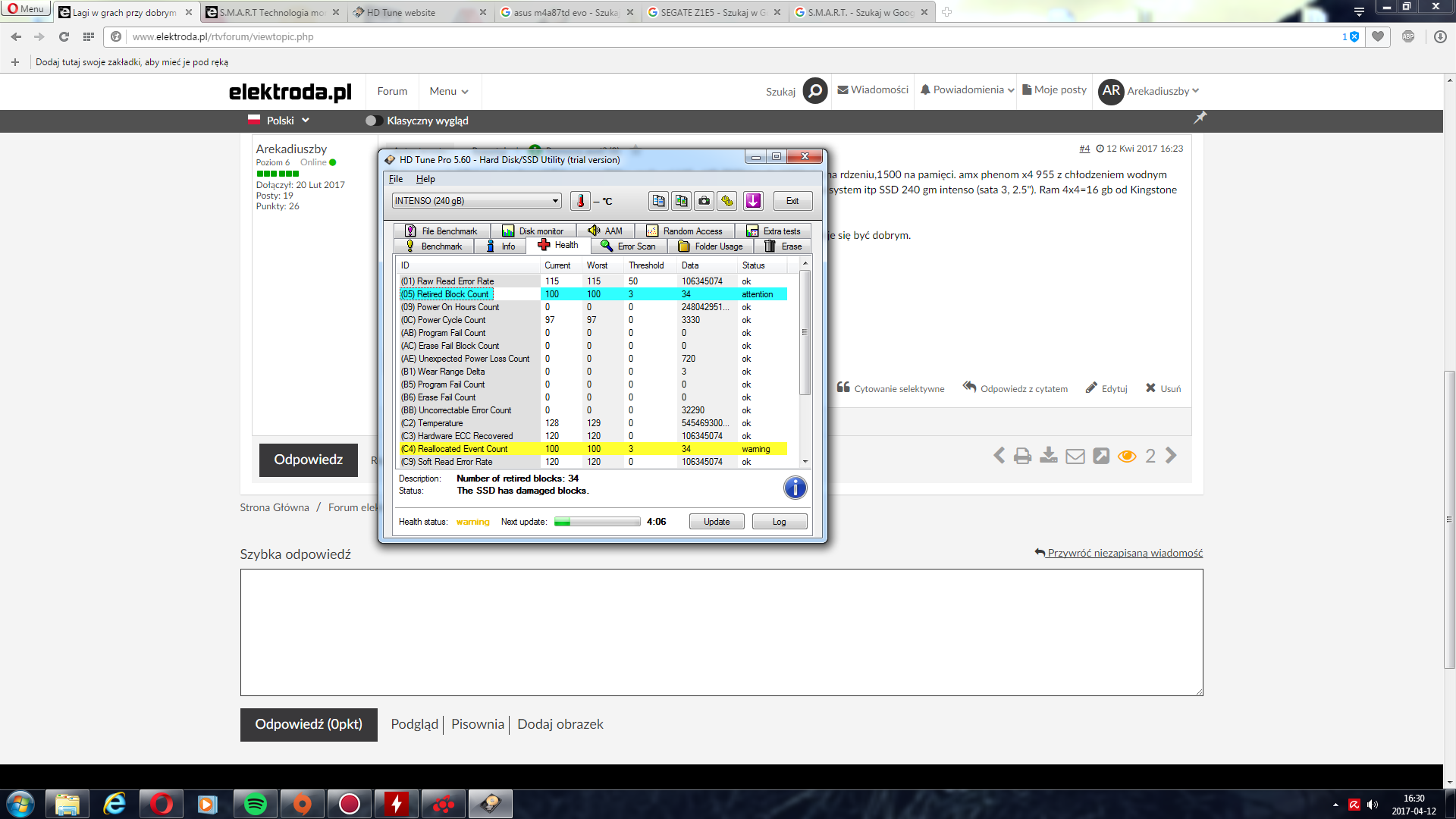Reload the page in Opera

(x=64, y=36)
